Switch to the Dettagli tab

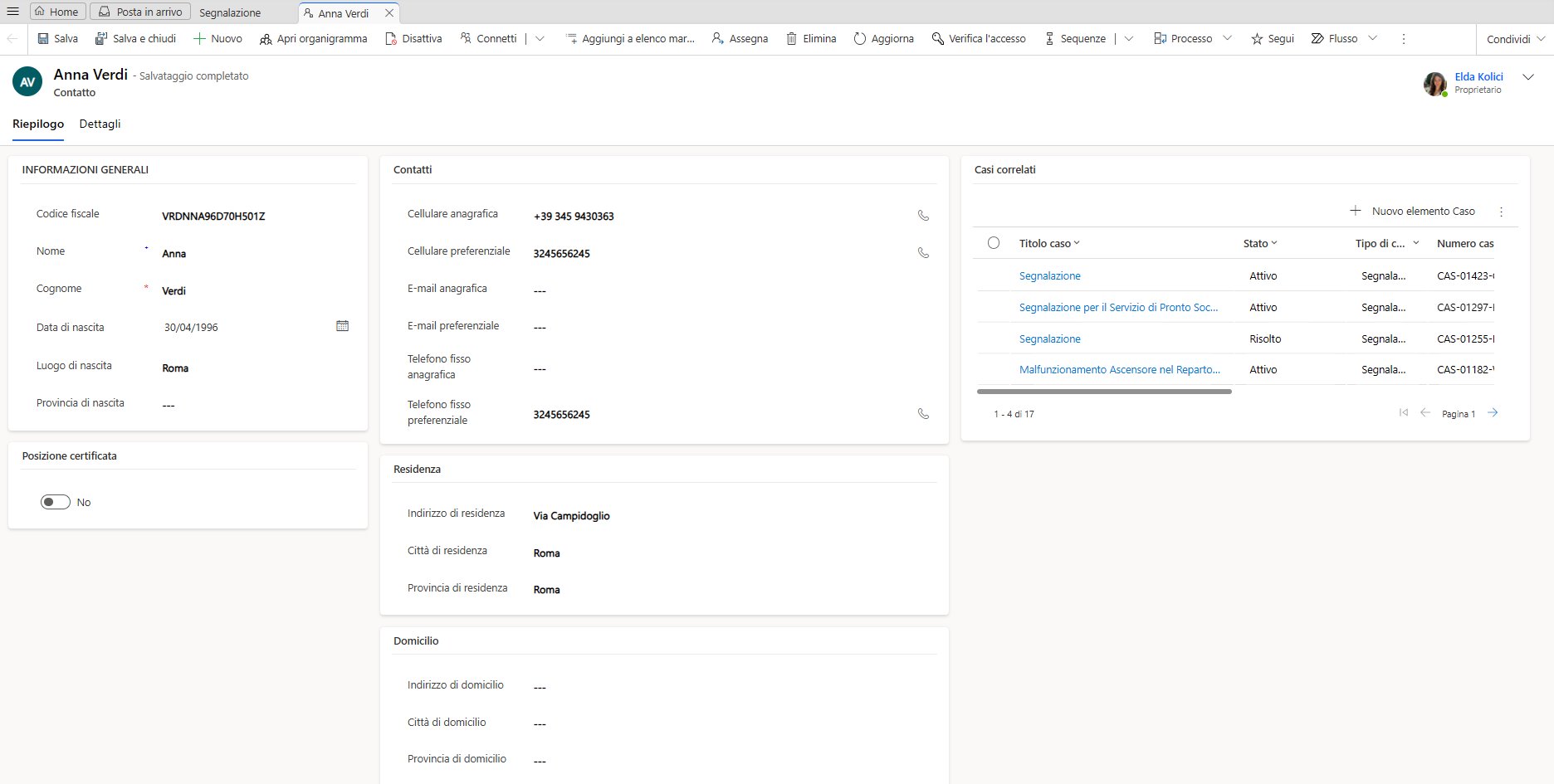pyautogui.click(x=100, y=124)
